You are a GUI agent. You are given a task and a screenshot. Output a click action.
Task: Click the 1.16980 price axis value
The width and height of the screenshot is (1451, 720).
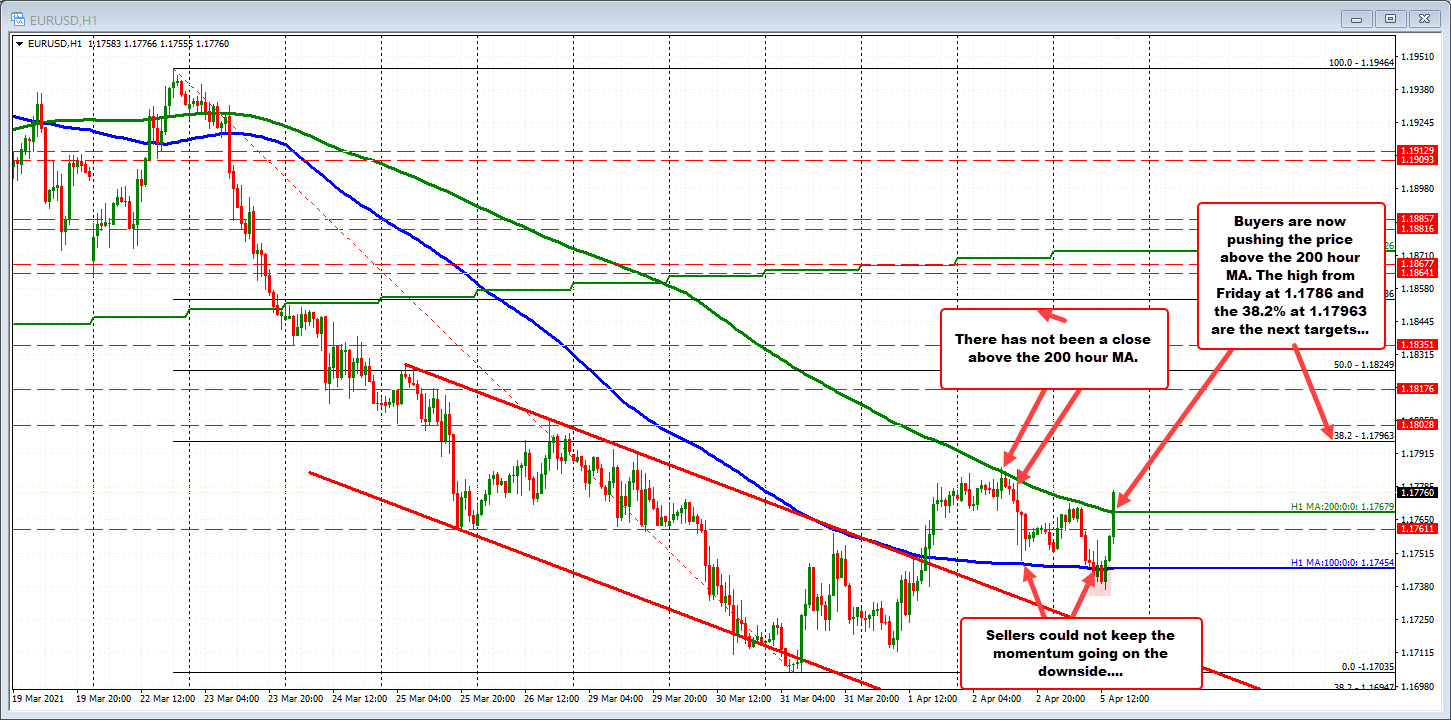[1418, 687]
